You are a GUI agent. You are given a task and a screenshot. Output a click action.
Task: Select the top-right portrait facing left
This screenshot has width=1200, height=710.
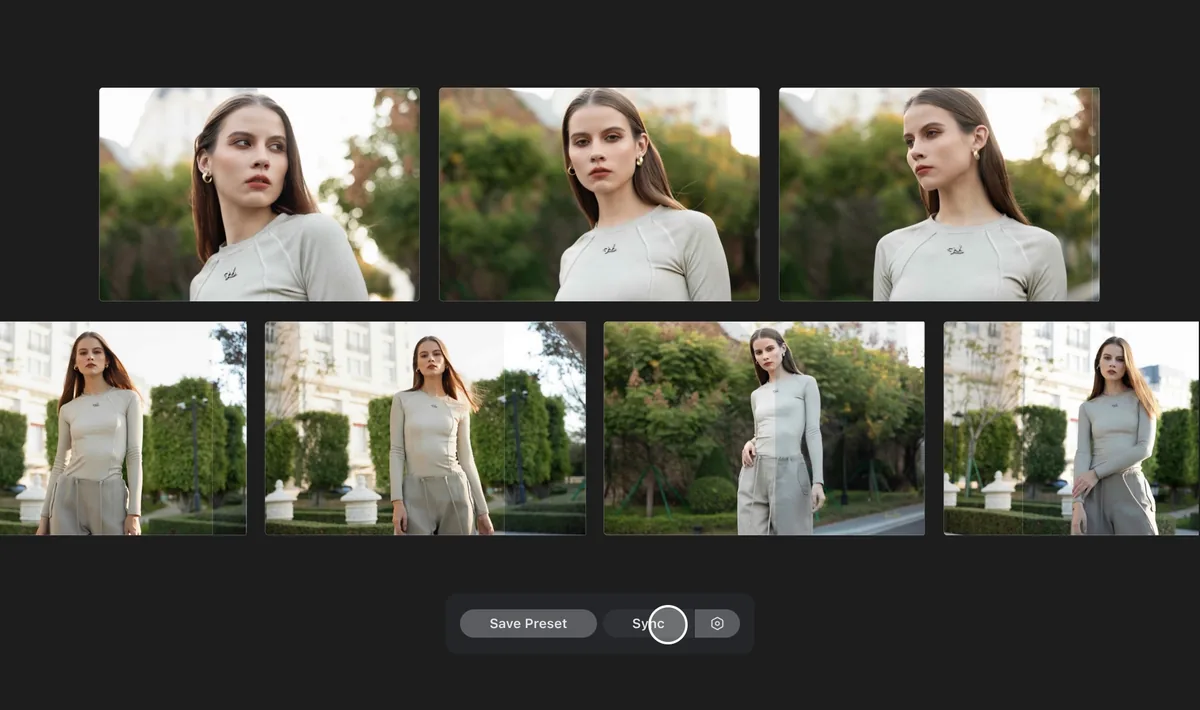point(939,194)
